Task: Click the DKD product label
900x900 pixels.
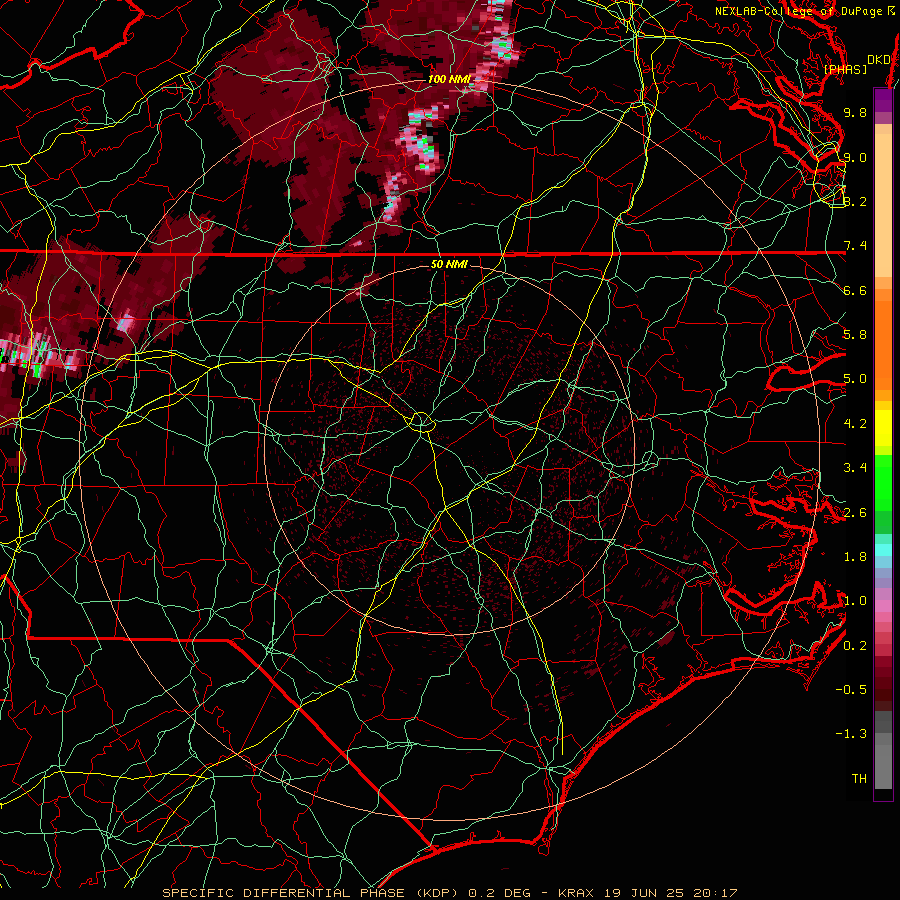Action: (x=878, y=60)
